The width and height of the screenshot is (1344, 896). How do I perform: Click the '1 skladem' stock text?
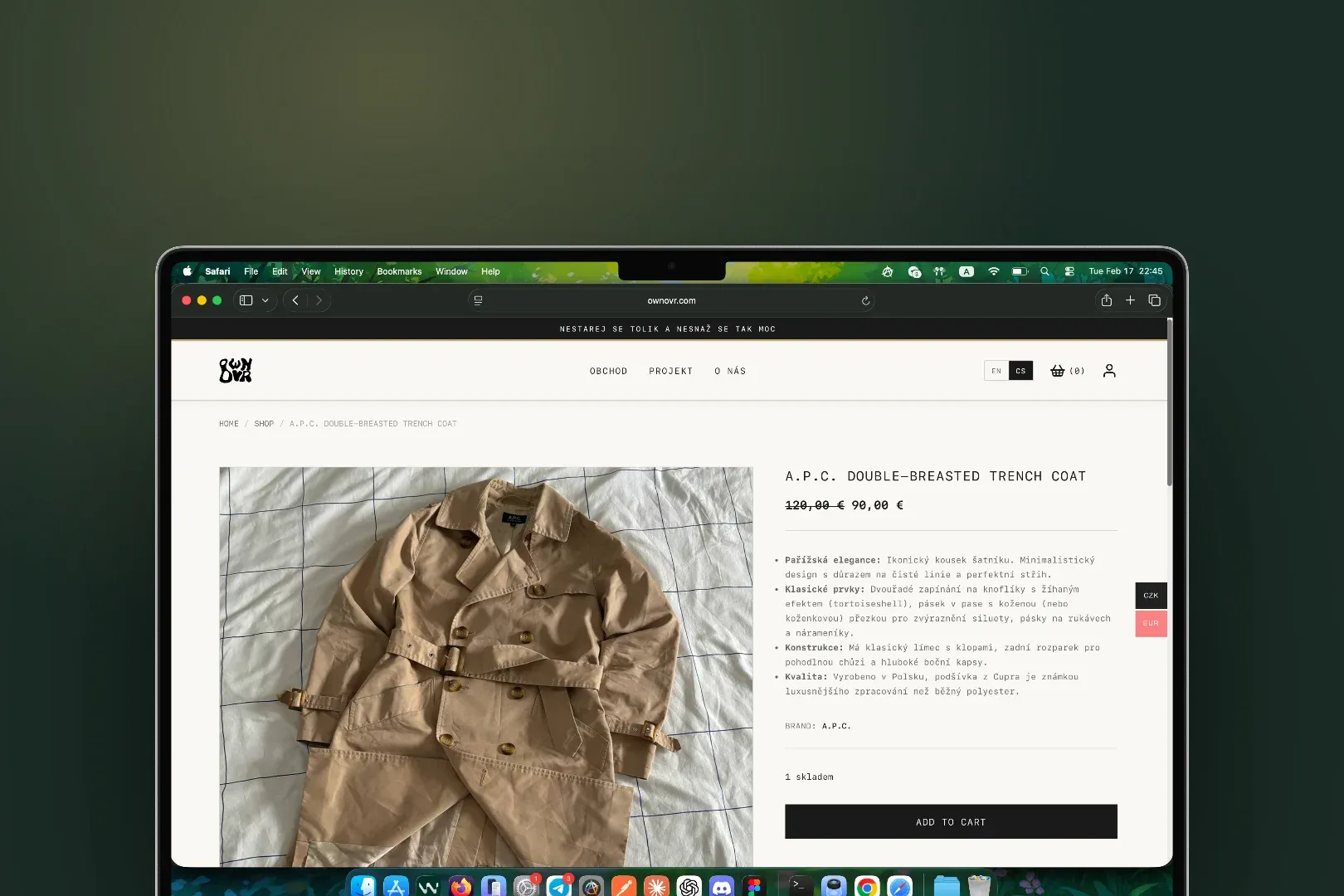809,777
